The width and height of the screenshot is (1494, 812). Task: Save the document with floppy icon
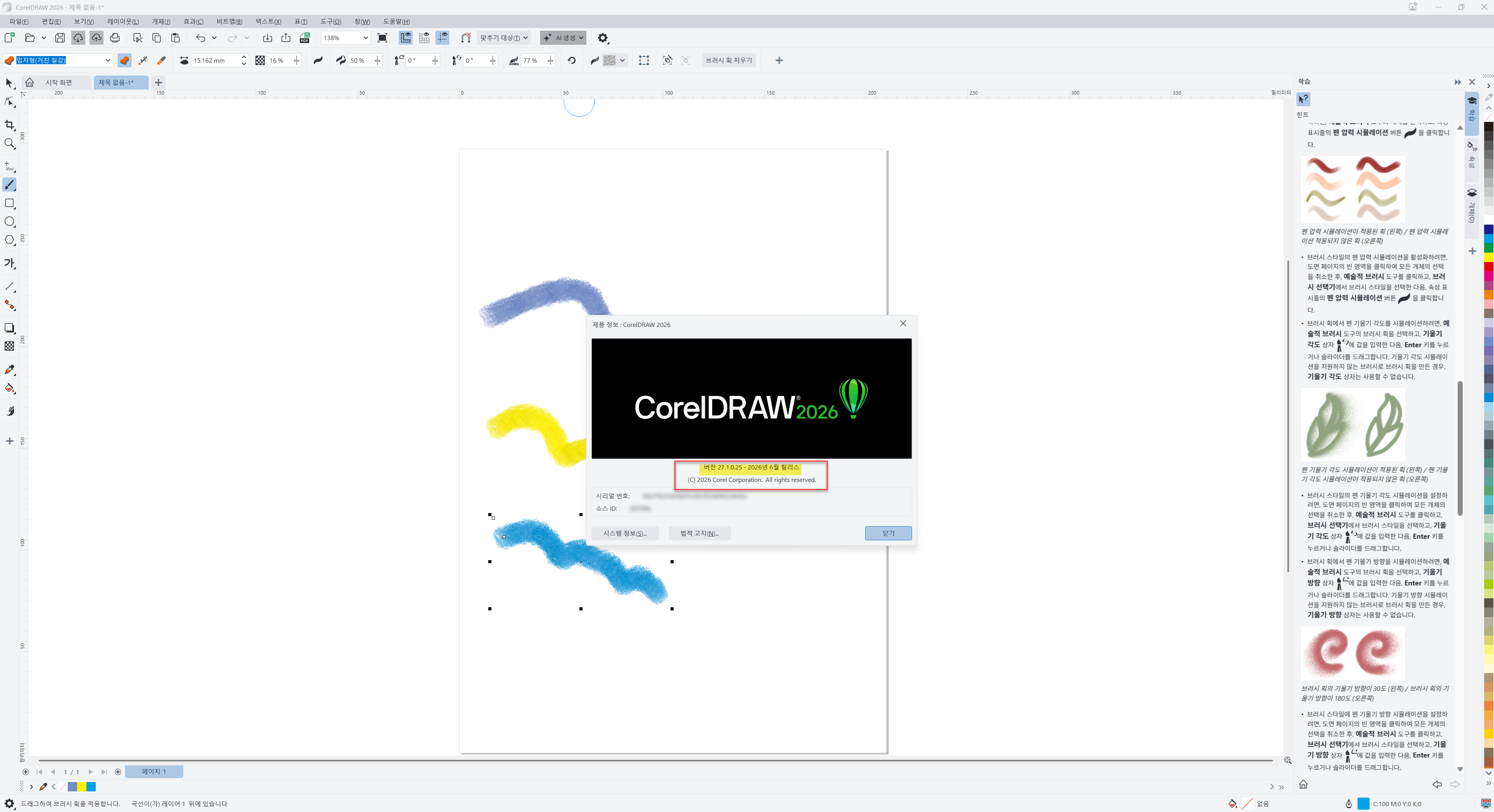[60, 38]
